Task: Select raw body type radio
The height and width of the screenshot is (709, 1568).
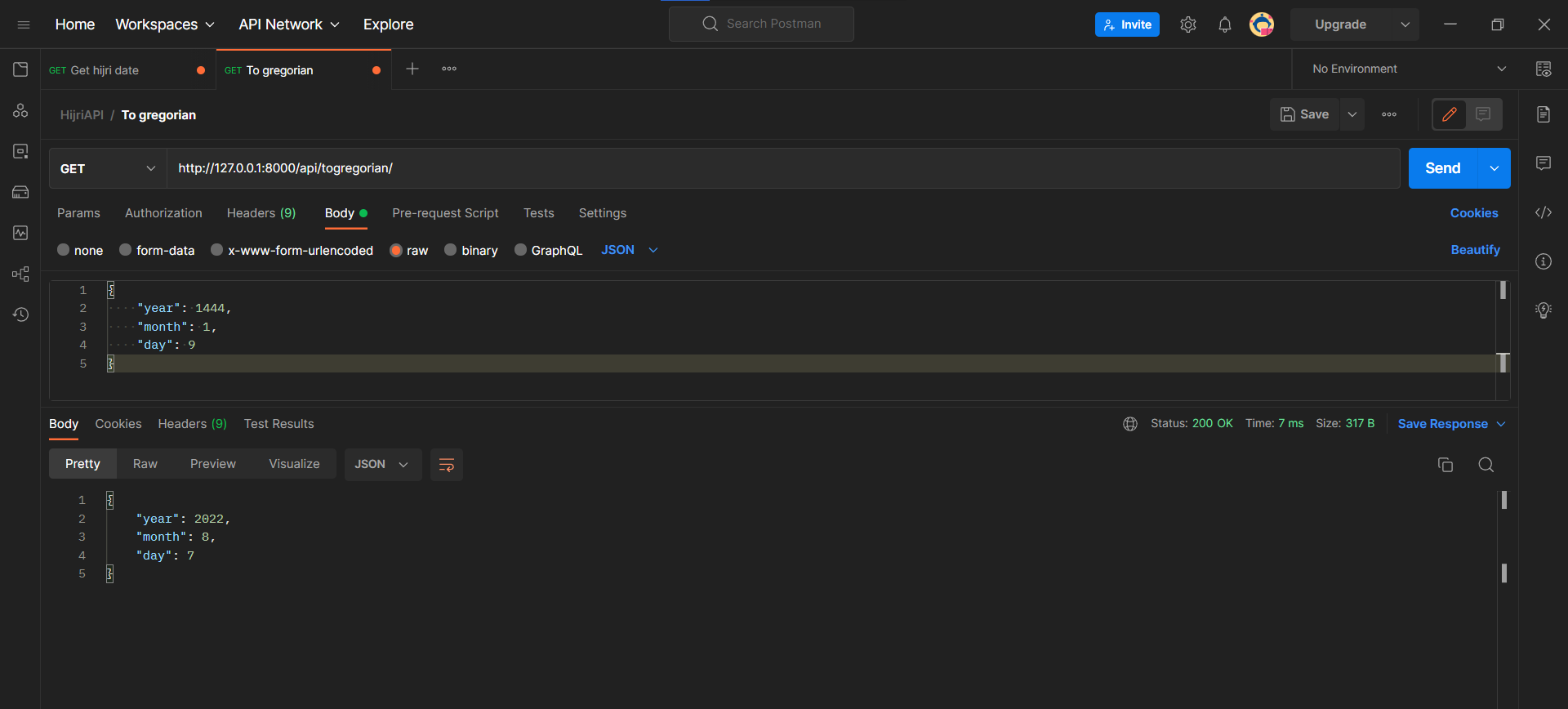Action: (396, 250)
